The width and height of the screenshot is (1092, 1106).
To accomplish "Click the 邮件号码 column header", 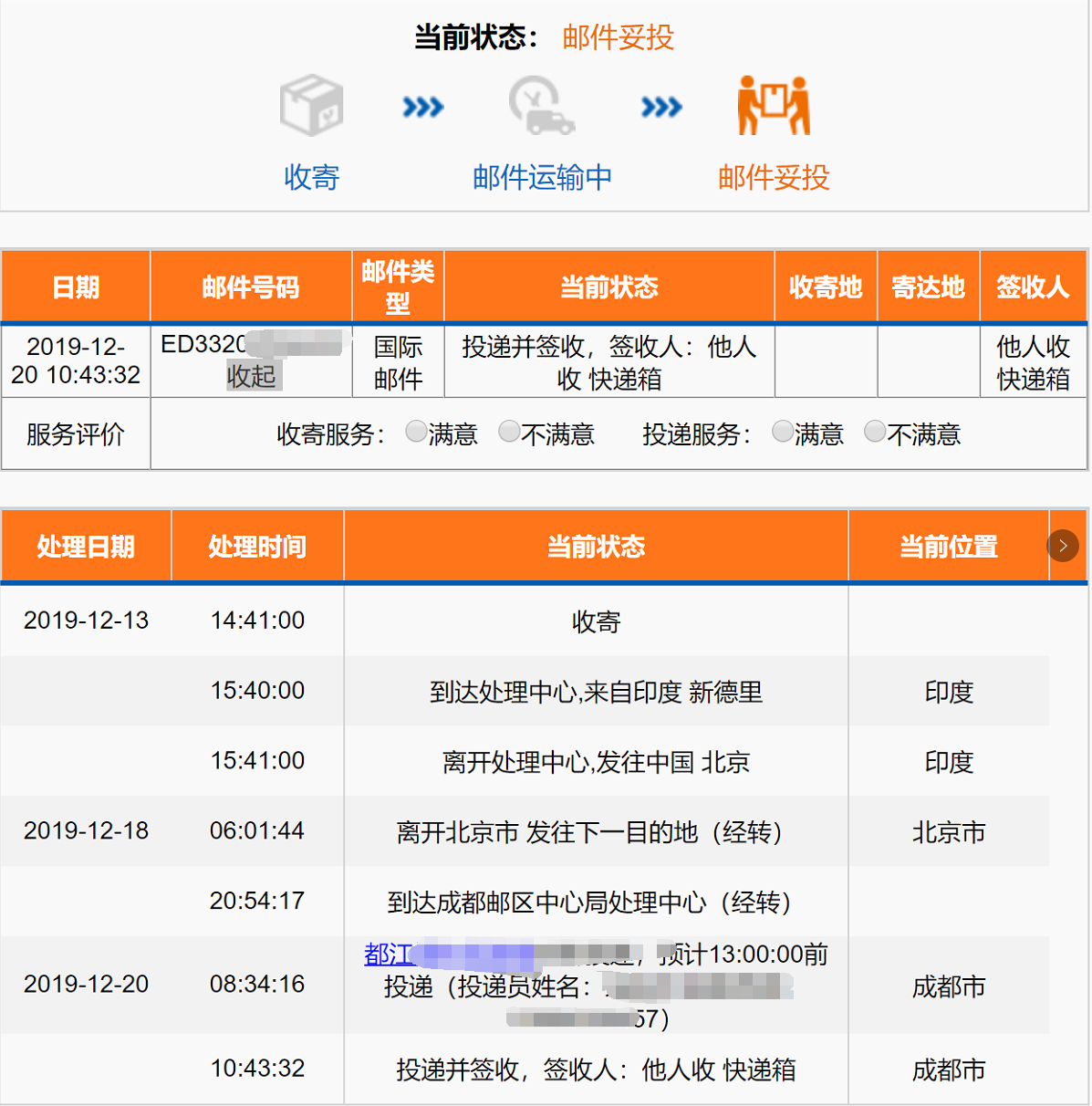I will [x=251, y=287].
